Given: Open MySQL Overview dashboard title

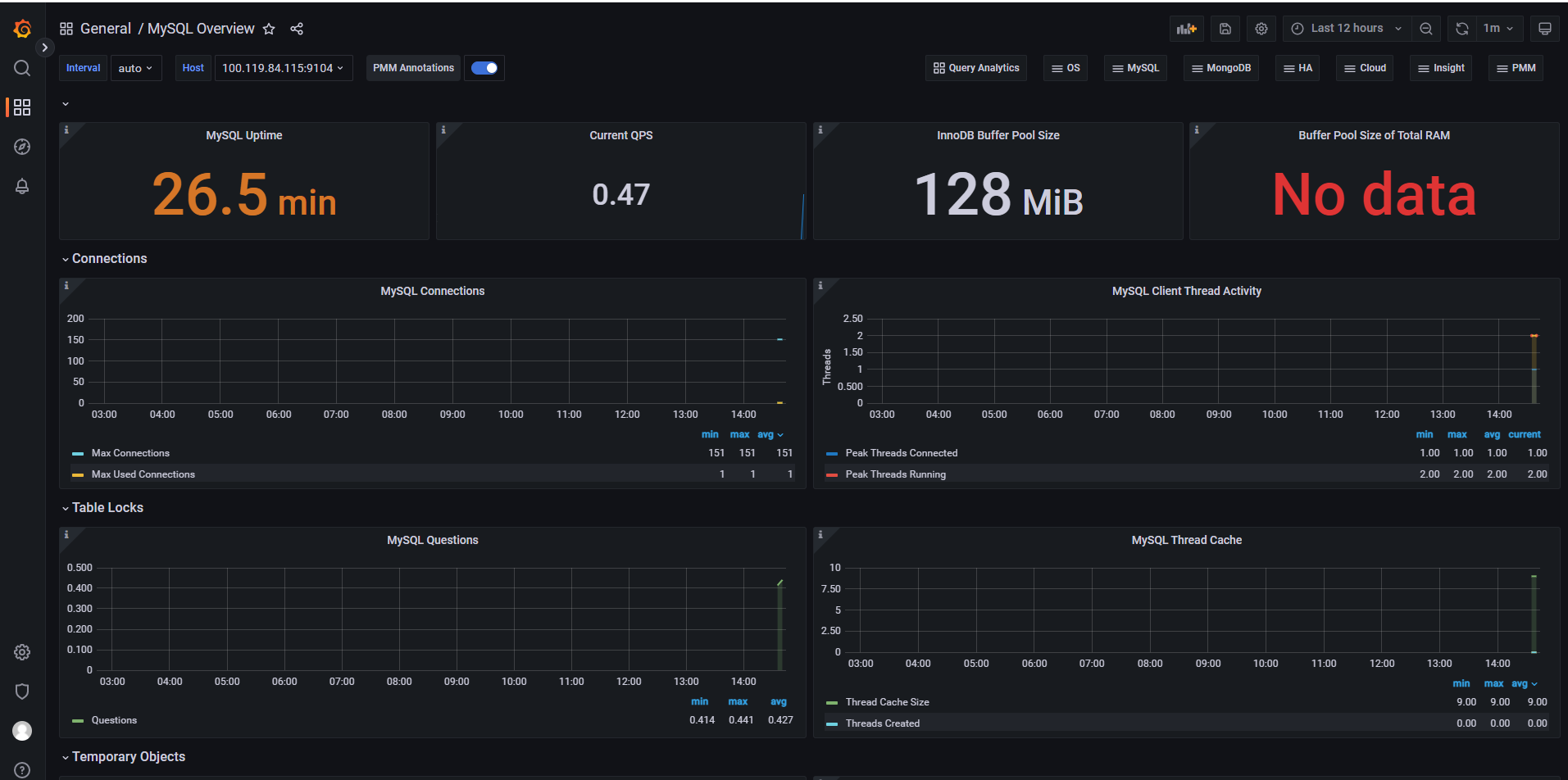Looking at the screenshot, I should click(x=201, y=29).
